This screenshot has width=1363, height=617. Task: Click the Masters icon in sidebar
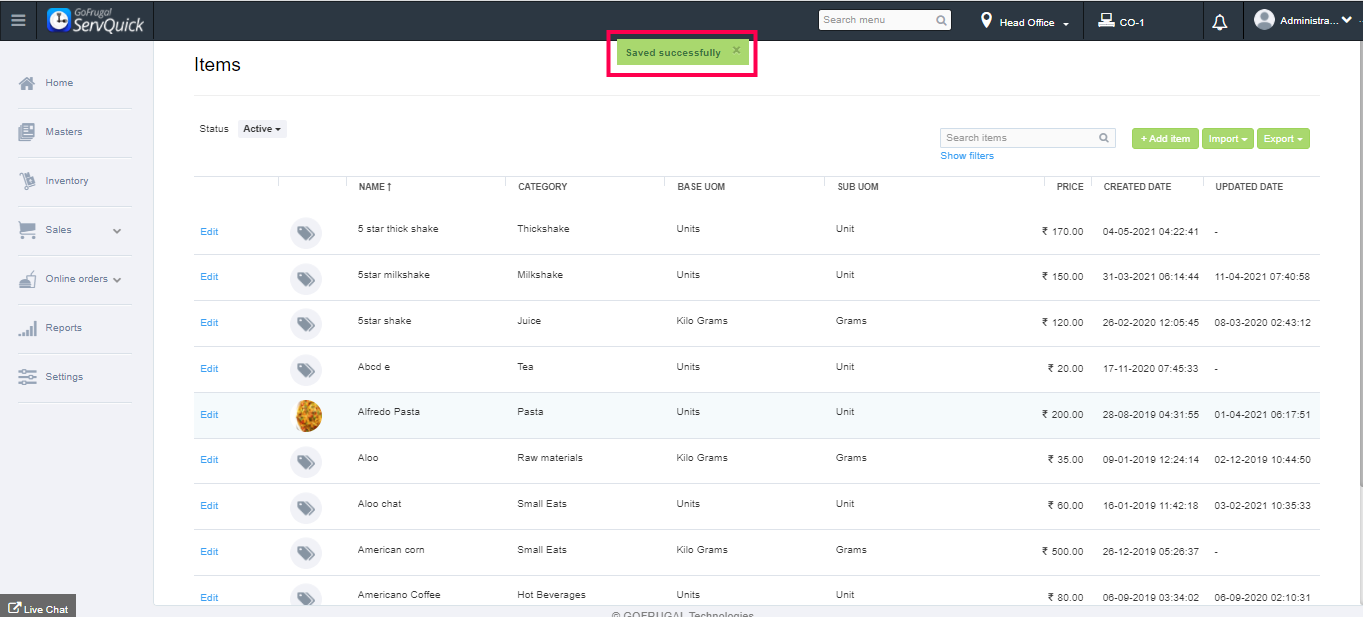click(x=27, y=132)
